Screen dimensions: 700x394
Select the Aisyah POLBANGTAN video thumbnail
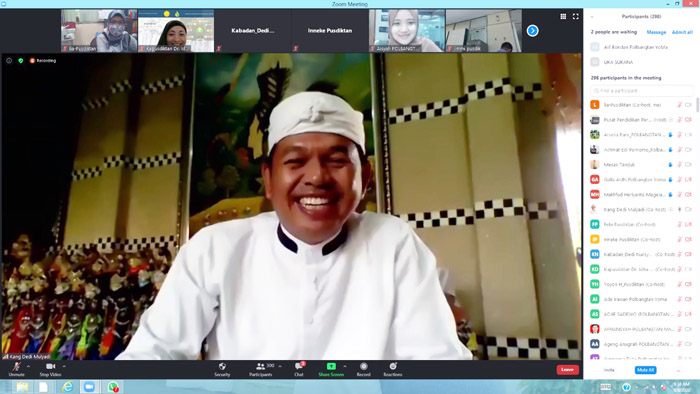point(407,30)
